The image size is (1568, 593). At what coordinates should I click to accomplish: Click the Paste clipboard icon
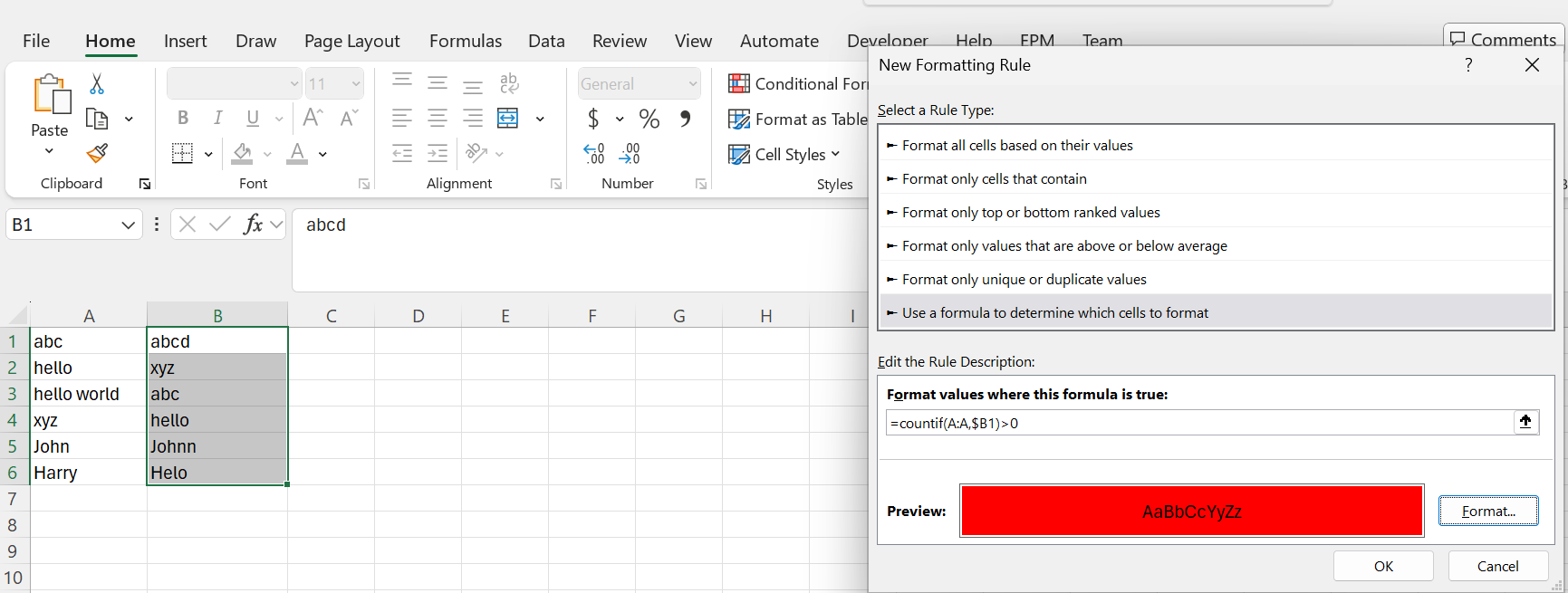(x=51, y=94)
